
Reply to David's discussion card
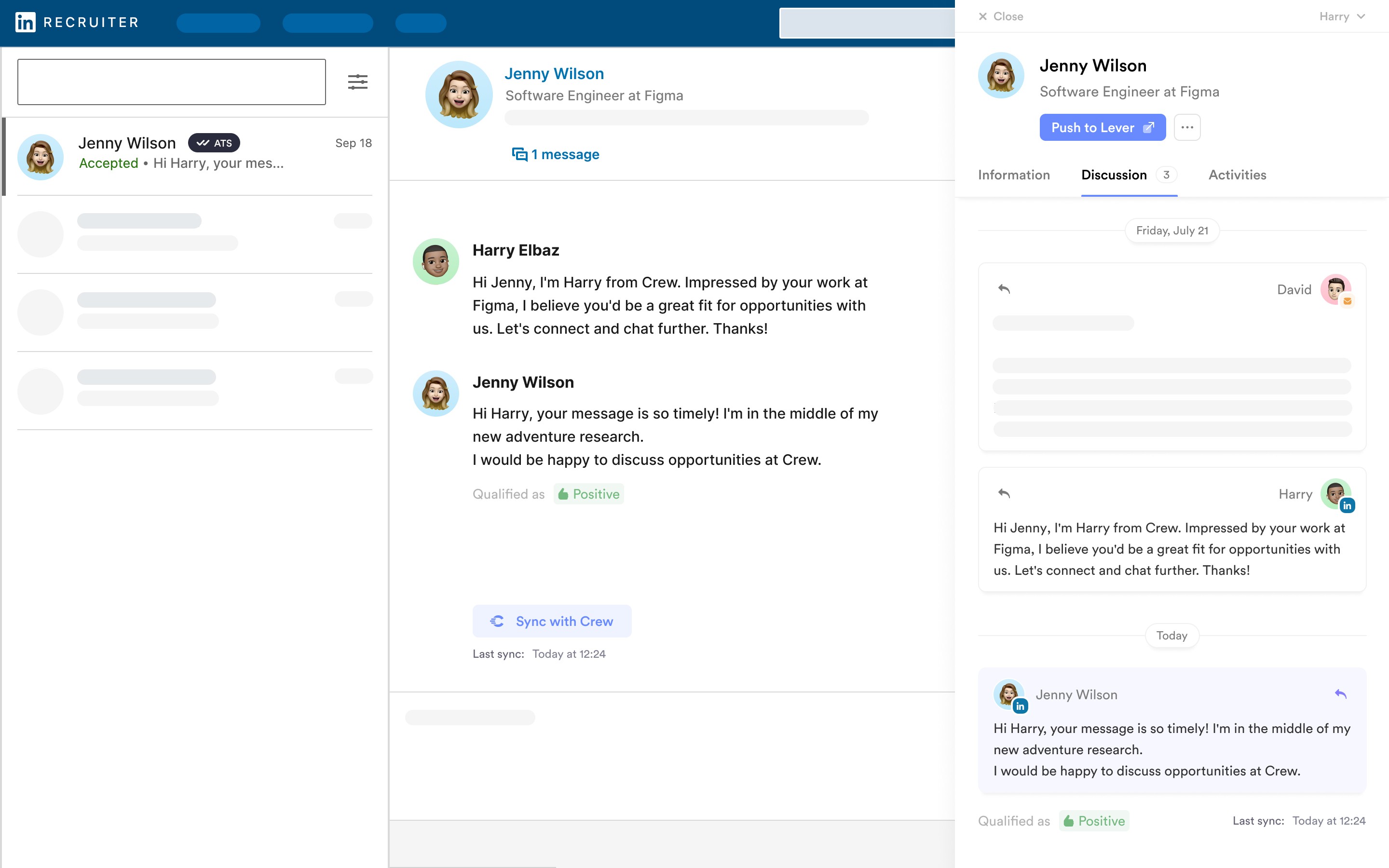coord(1004,289)
